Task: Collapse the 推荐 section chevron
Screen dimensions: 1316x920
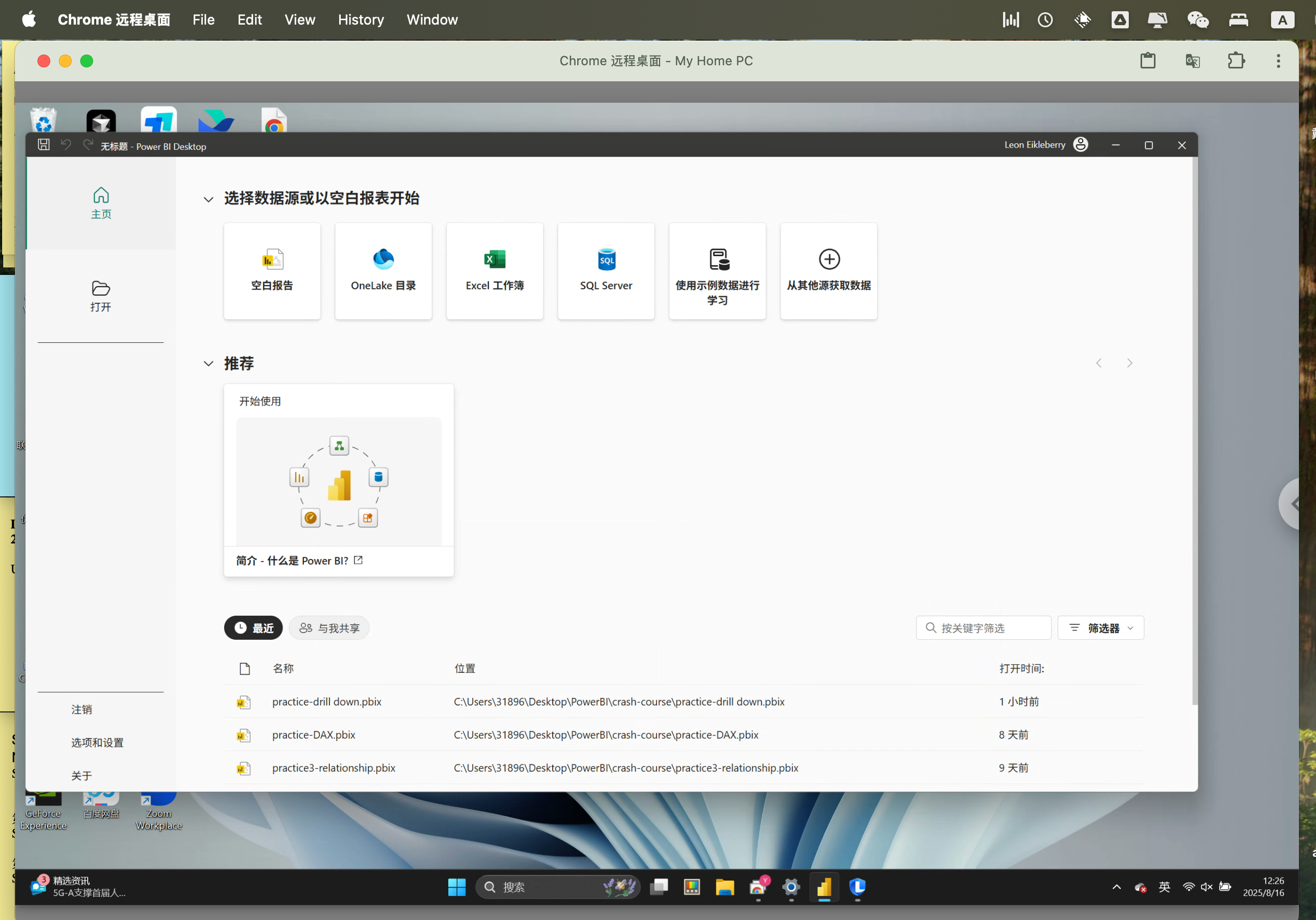Action: (209, 363)
